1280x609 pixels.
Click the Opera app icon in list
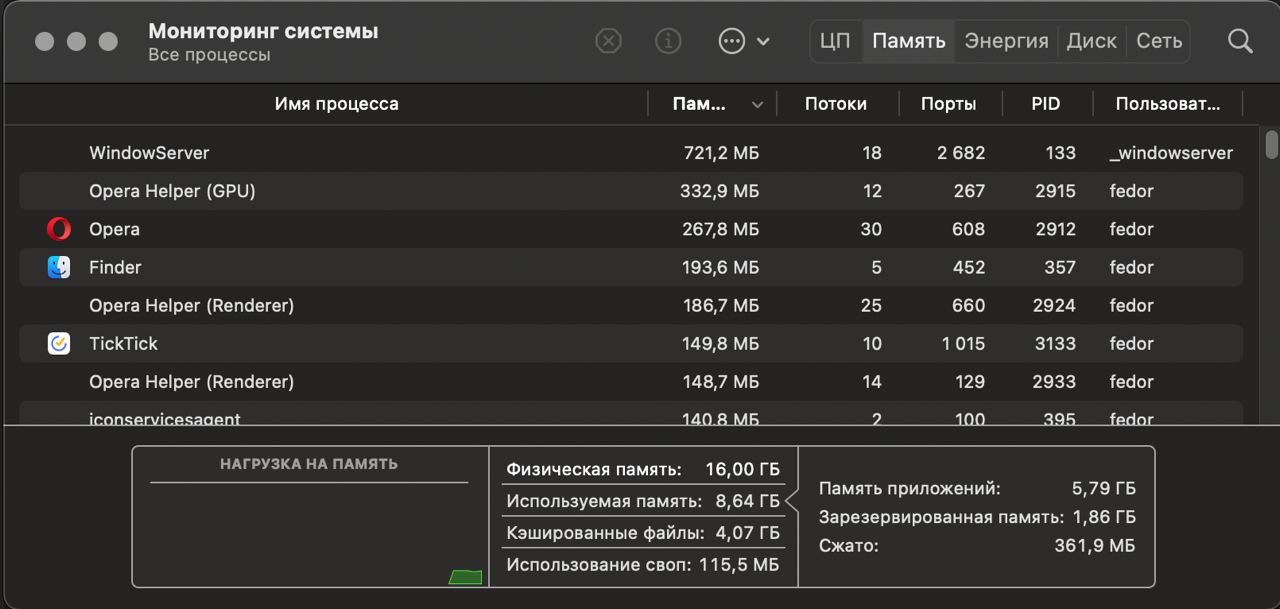pyautogui.click(x=59, y=229)
